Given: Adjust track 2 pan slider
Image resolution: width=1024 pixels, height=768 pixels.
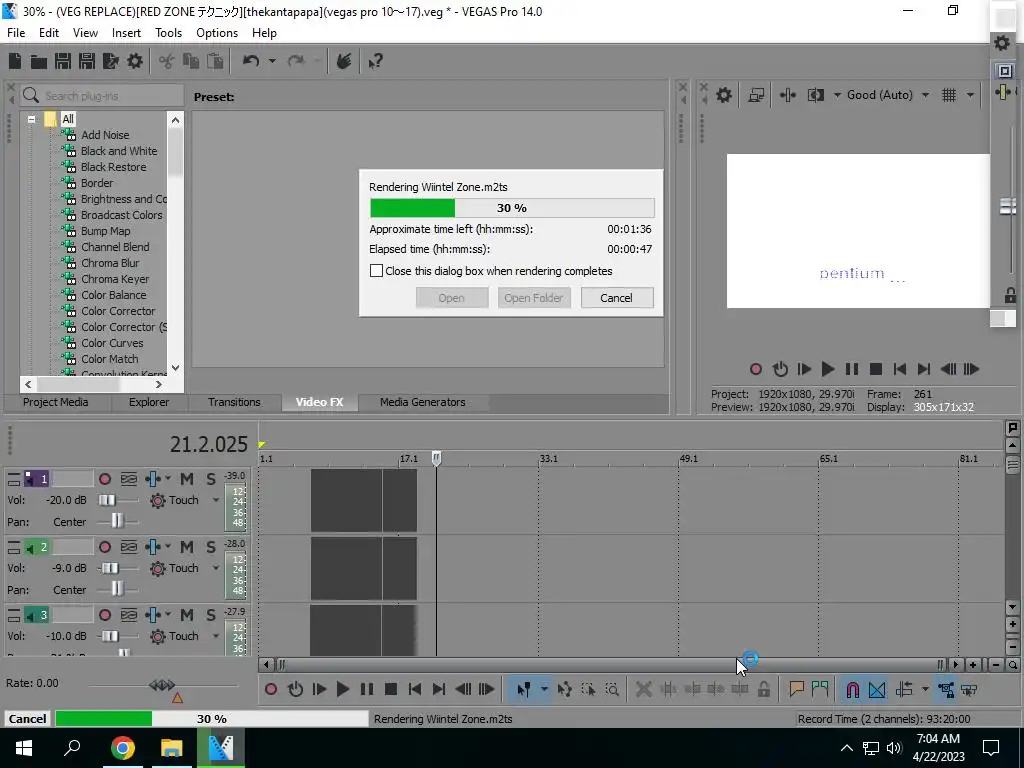Looking at the screenshot, I should click(118, 589).
